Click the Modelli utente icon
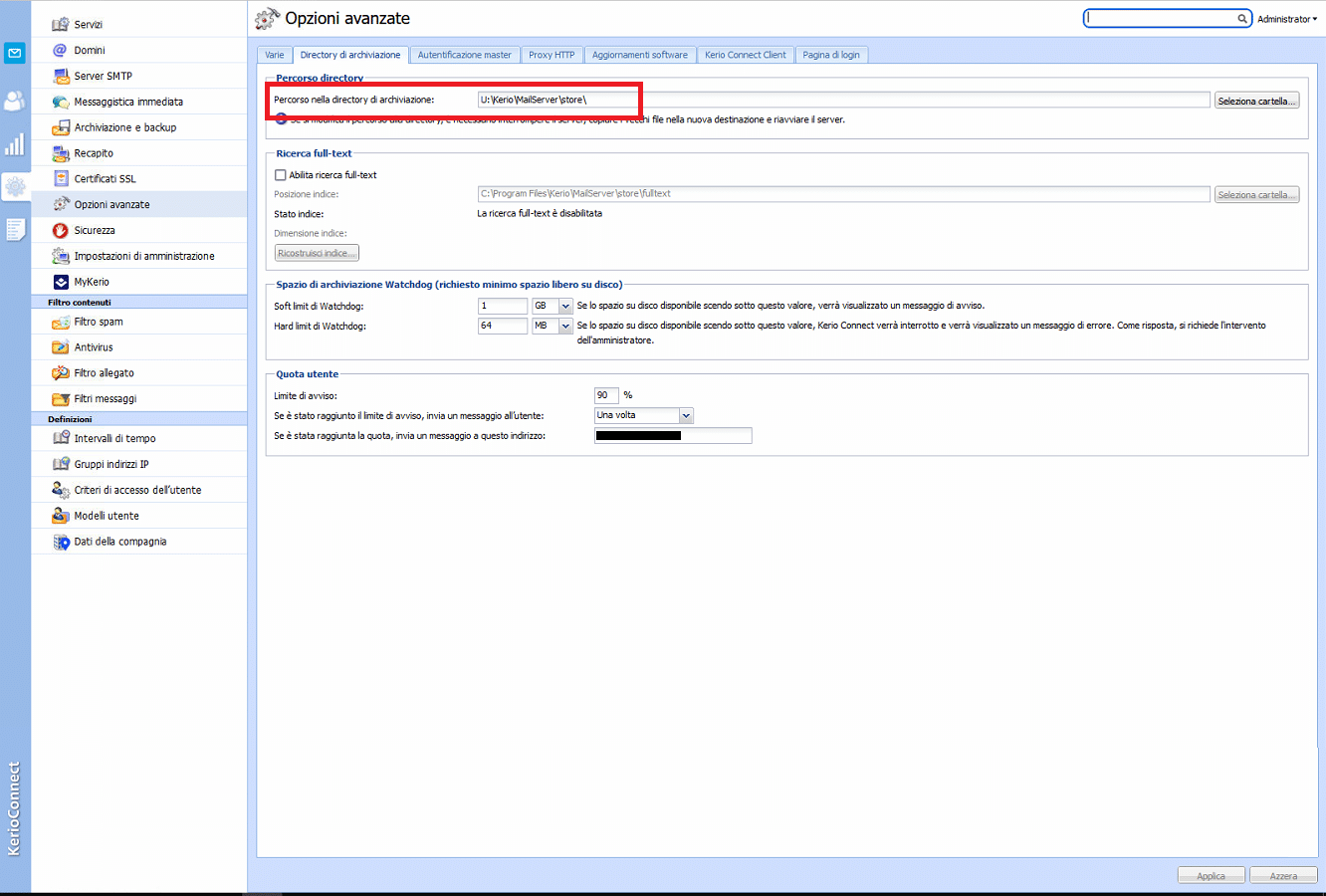The width and height of the screenshot is (1326, 896). [61, 516]
